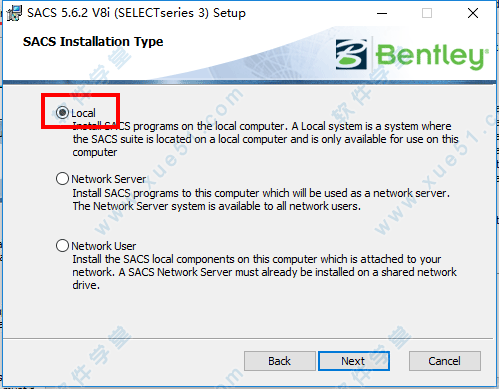499x389 pixels.
Task: Close the SACS Setup dialog
Action: [473, 13]
